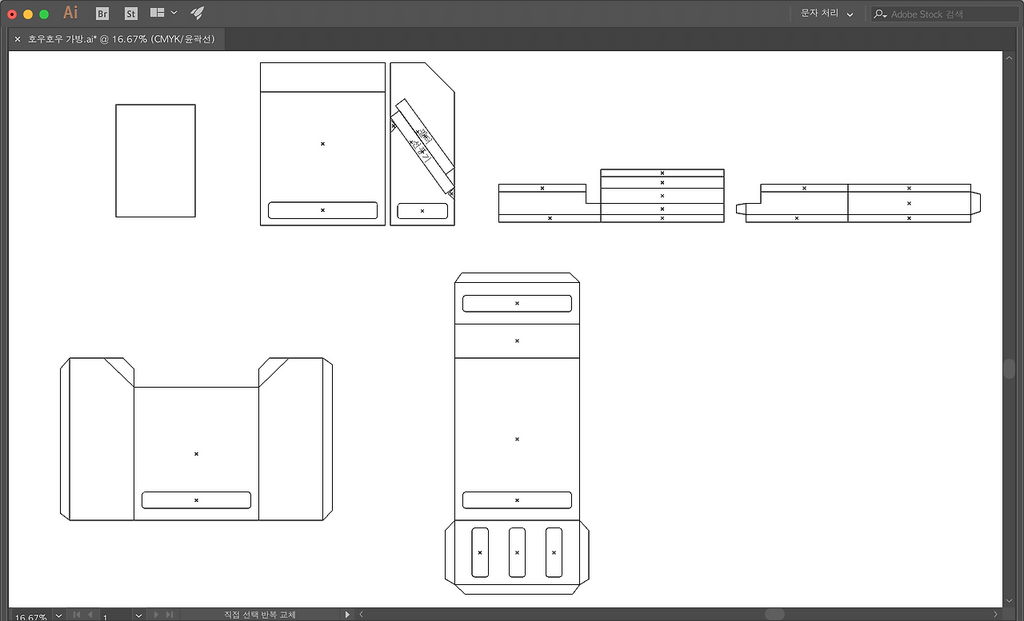
Task: Open the 문자 처리 workspace switcher
Action: tap(827, 14)
